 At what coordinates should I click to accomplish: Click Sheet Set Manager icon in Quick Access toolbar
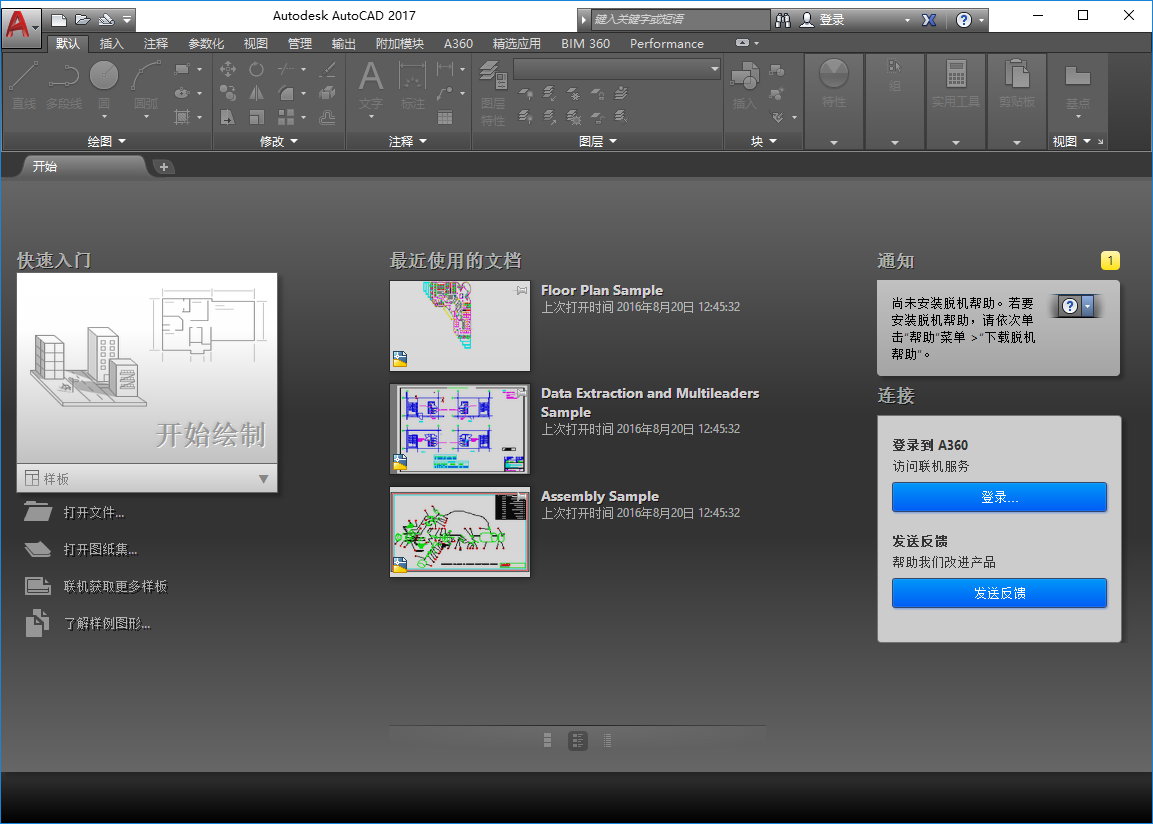pos(107,20)
